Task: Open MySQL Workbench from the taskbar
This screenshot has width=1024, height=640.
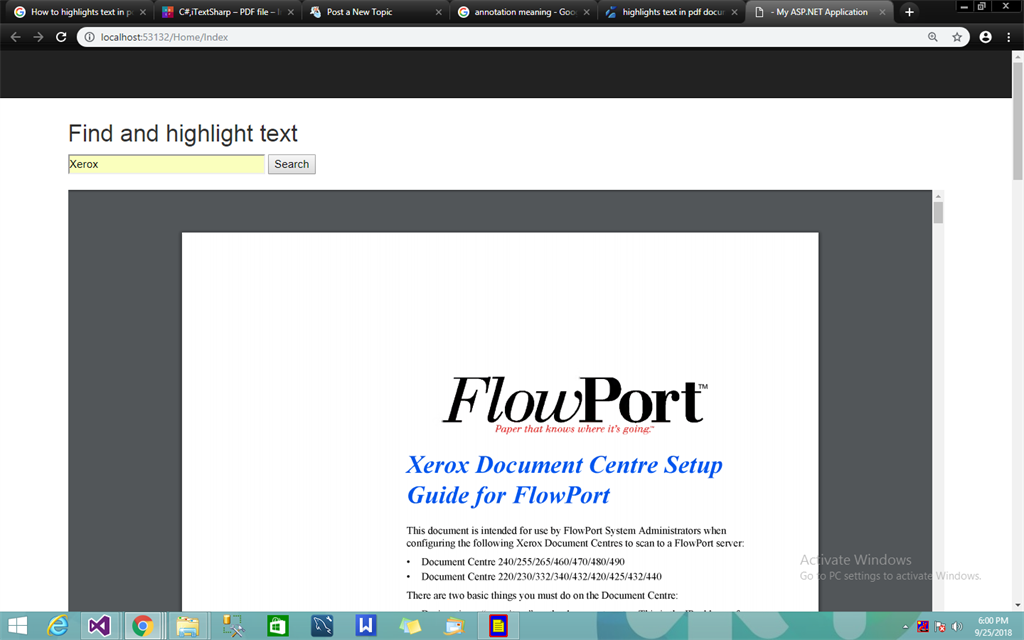Action: coord(322,626)
